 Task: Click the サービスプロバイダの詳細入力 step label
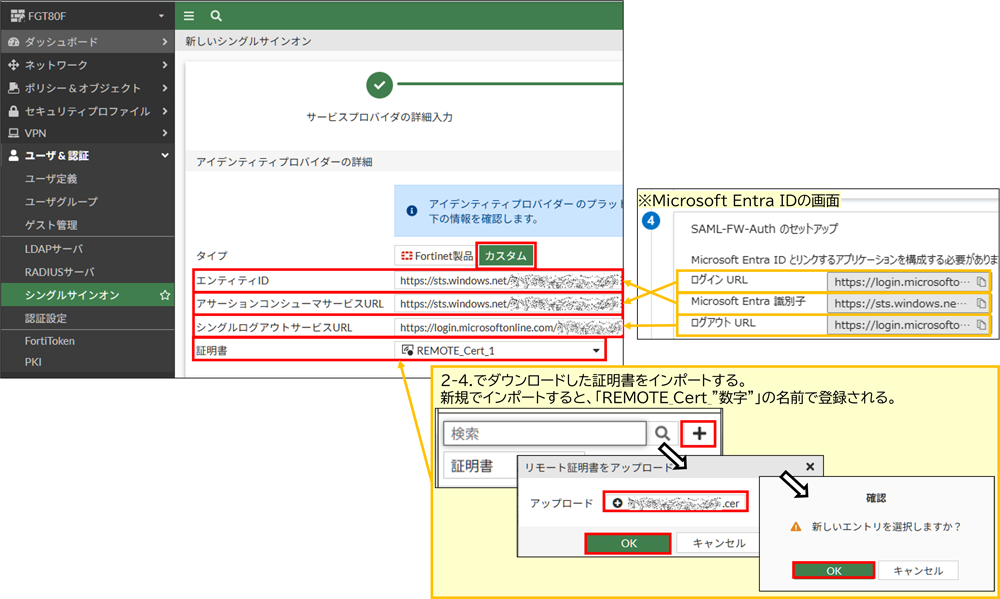click(x=379, y=117)
